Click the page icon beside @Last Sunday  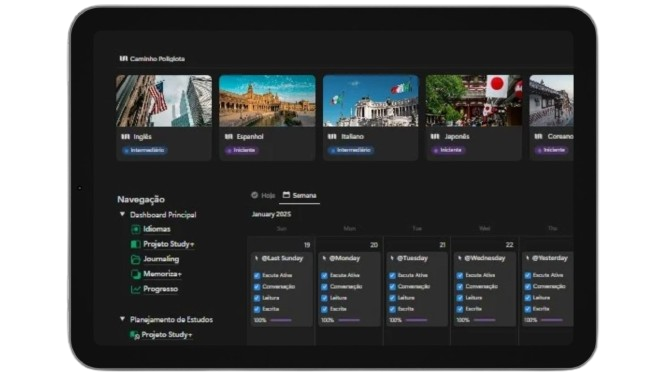(x=257, y=258)
